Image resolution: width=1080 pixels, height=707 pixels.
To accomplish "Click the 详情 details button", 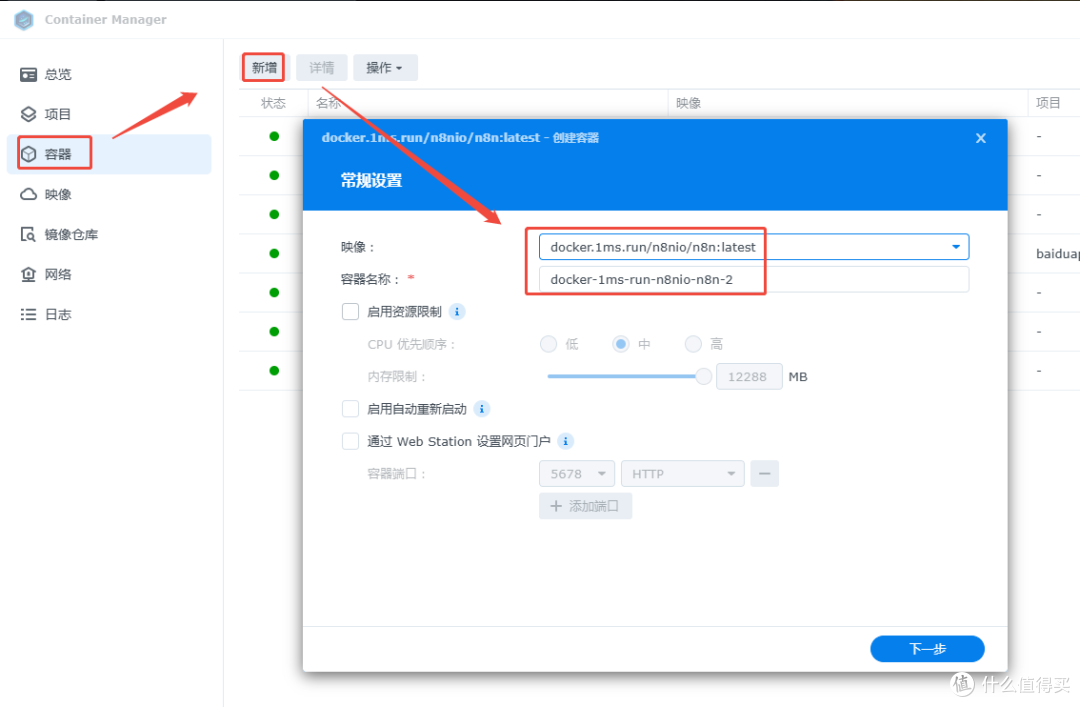I will (322, 68).
